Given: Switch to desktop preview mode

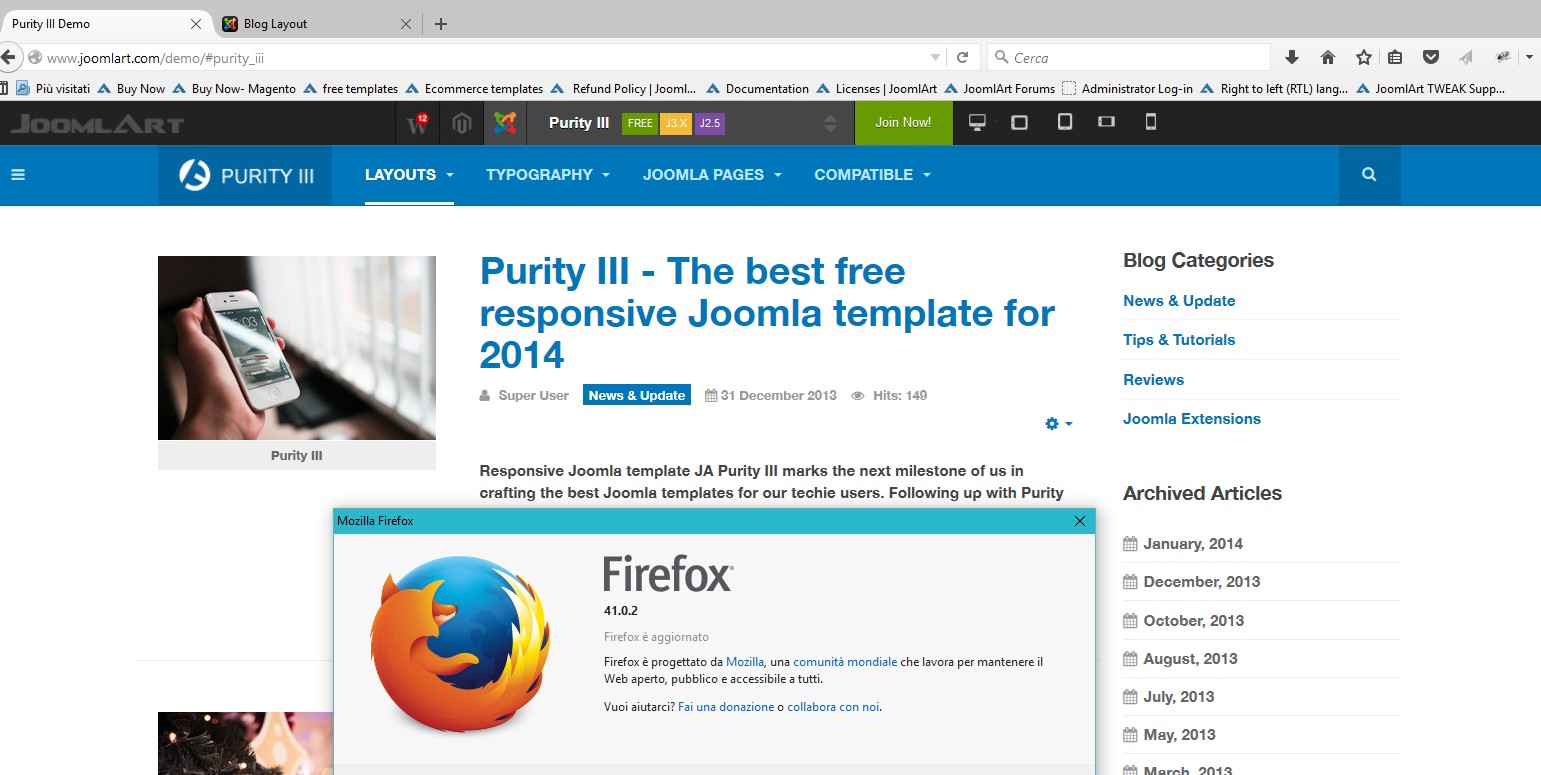Looking at the screenshot, I should (977, 122).
